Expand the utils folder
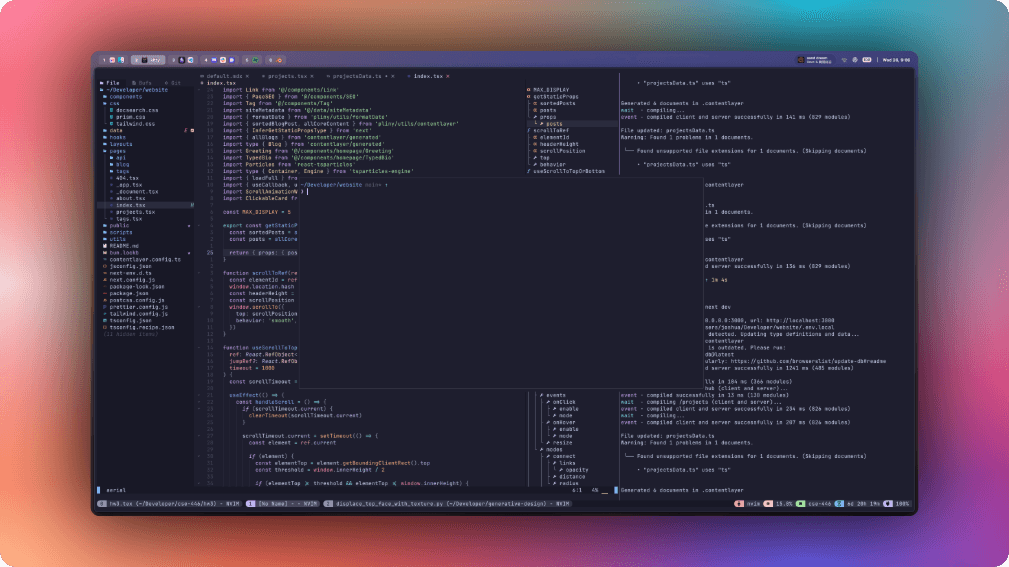Image resolution: width=1009 pixels, height=567 pixels. (117, 239)
